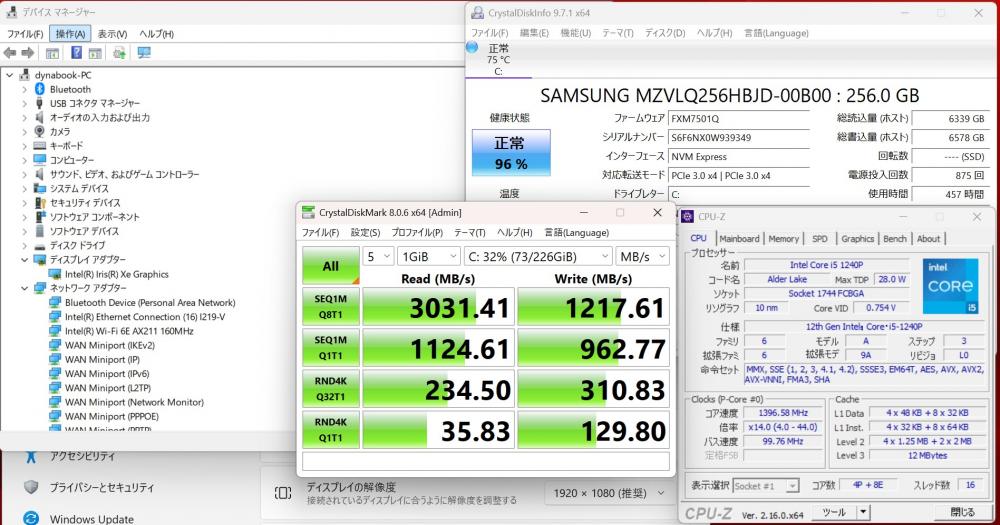The image size is (1000, 525).
Task: Select WAN Miniport (L2TP) entry
Action: pos(108,388)
